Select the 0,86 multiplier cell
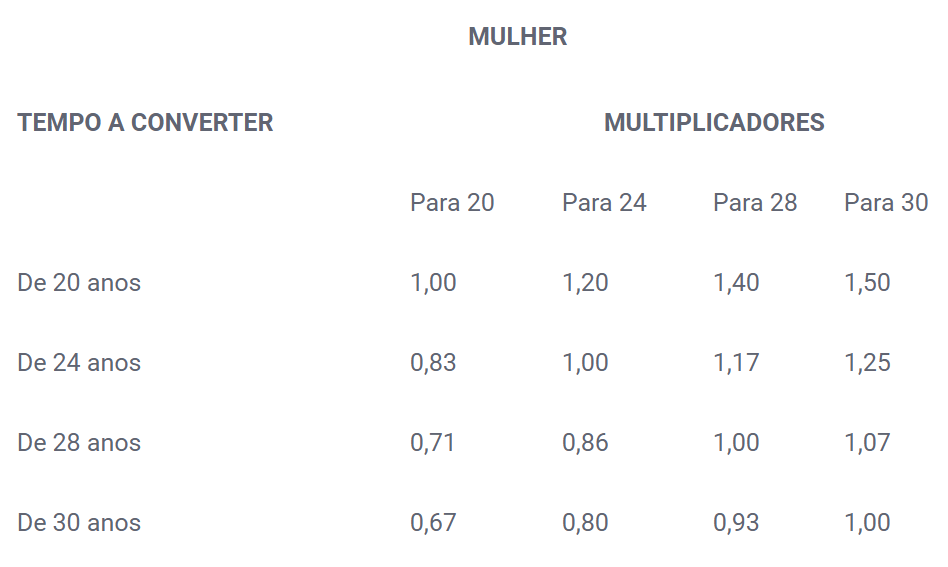The width and height of the screenshot is (948, 567). (x=585, y=443)
